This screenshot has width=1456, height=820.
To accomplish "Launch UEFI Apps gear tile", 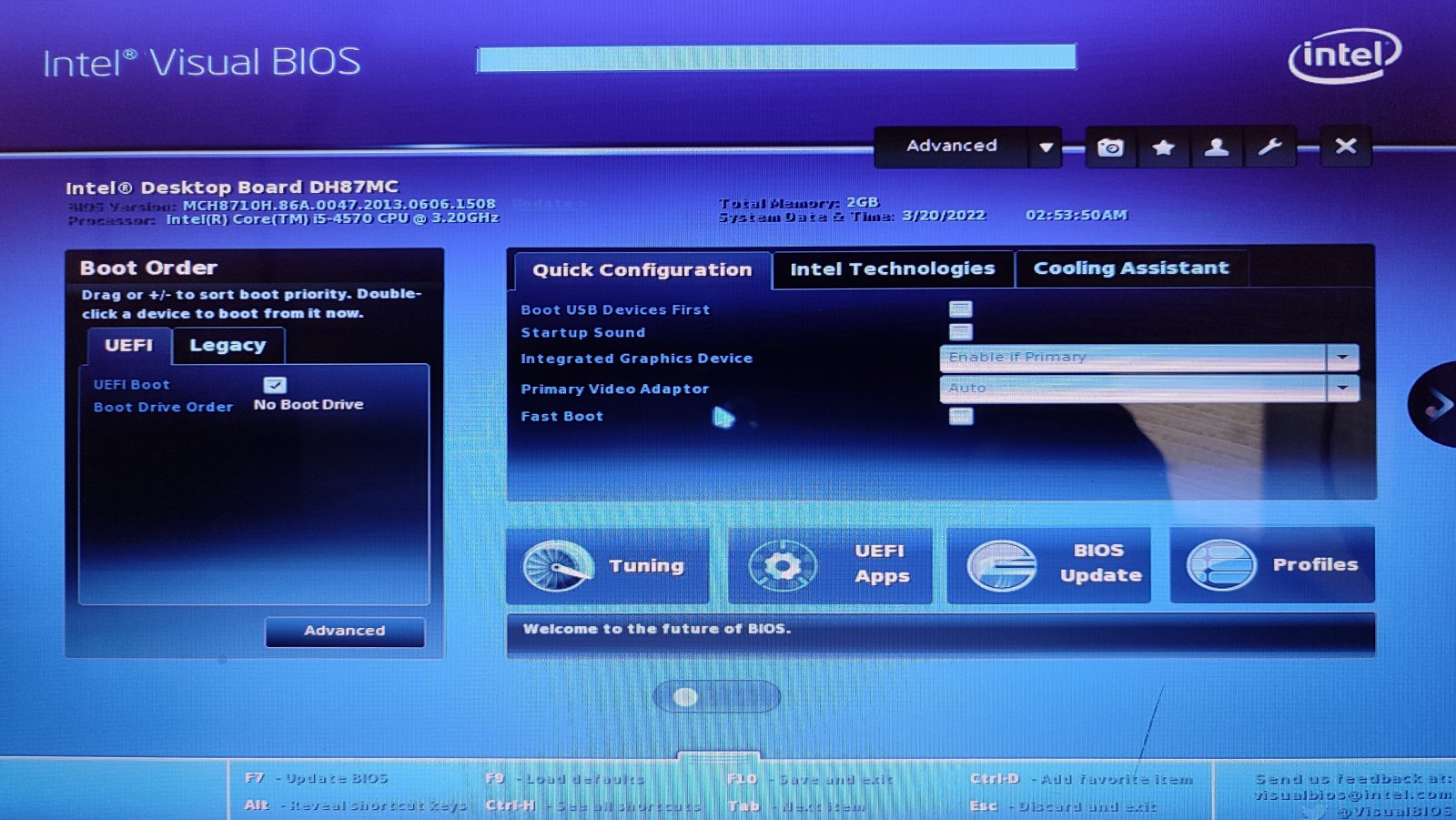I will coord(830,565).
